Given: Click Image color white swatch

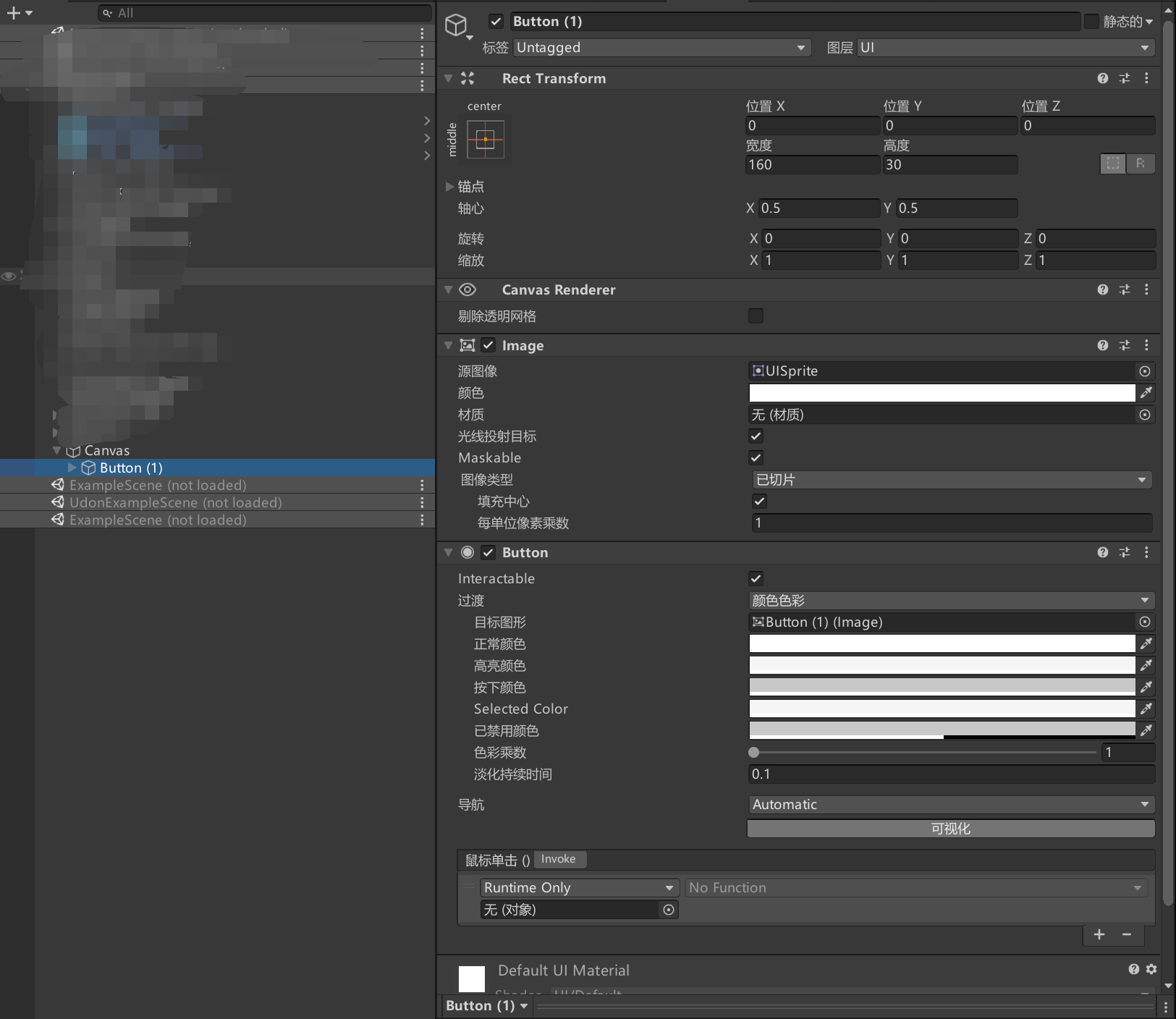Looking at the screenshot, I should 942,393.
